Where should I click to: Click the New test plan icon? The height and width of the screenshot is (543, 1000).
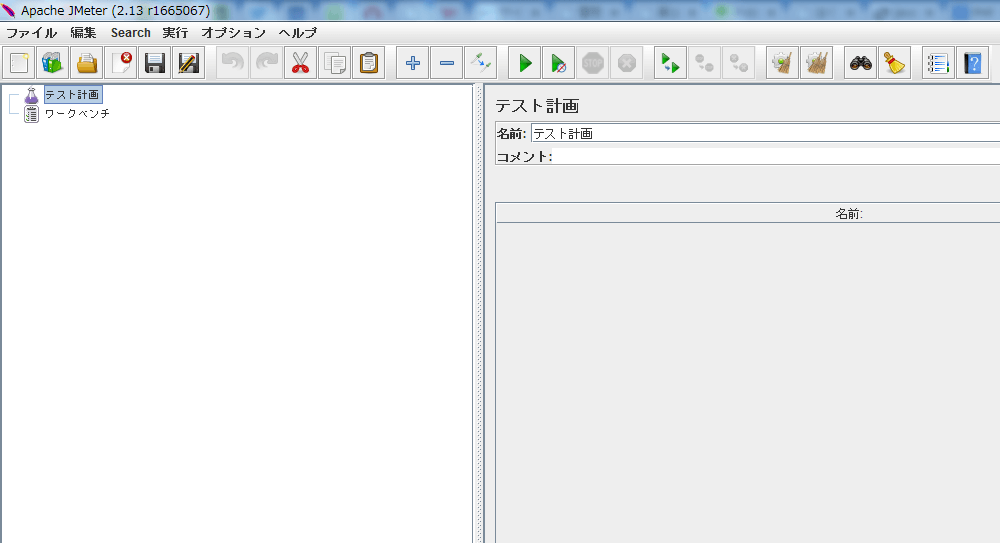(19, 64)
